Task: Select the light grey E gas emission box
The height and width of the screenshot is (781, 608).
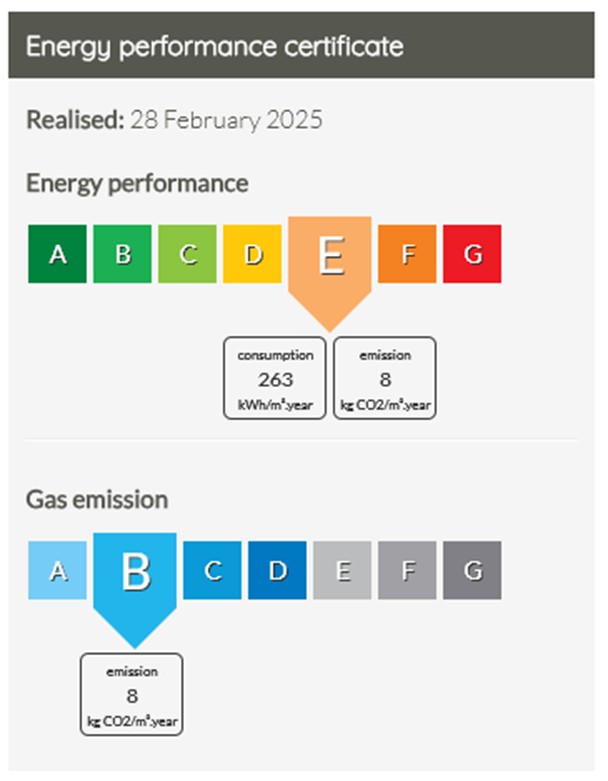Action: click(x=343, y=570)
